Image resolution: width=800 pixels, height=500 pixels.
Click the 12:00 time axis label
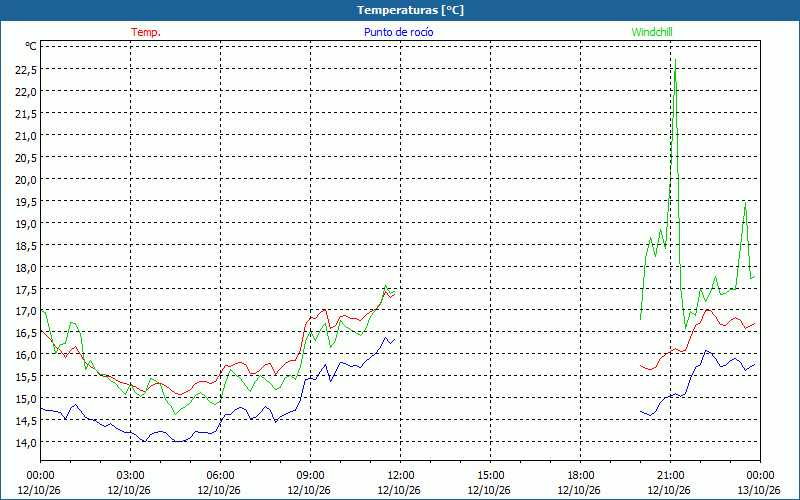point(400,476)
